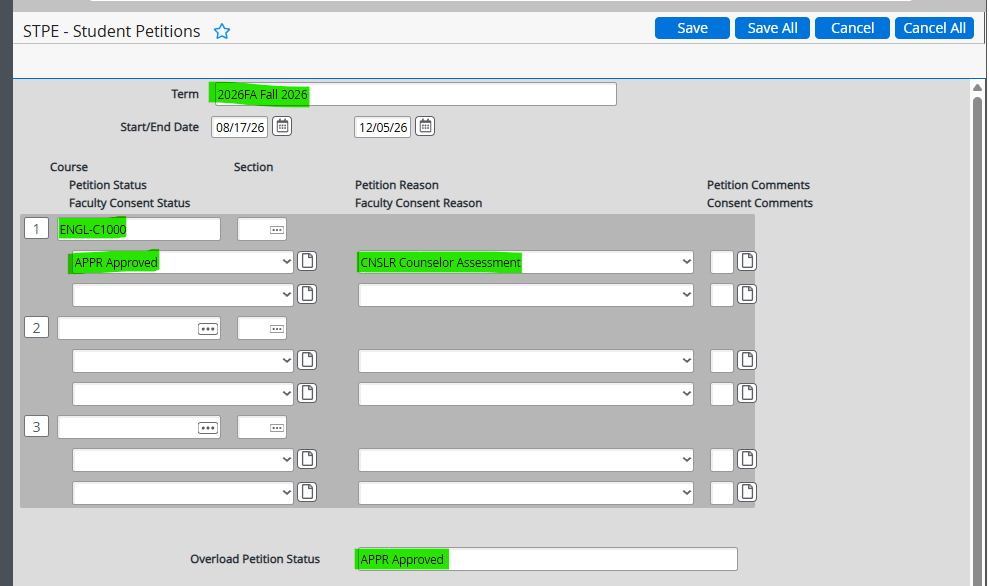Screen dimensions: 989x586
Task: Open detail icon beside APPR Approved petition status
Action: (307, 261)
